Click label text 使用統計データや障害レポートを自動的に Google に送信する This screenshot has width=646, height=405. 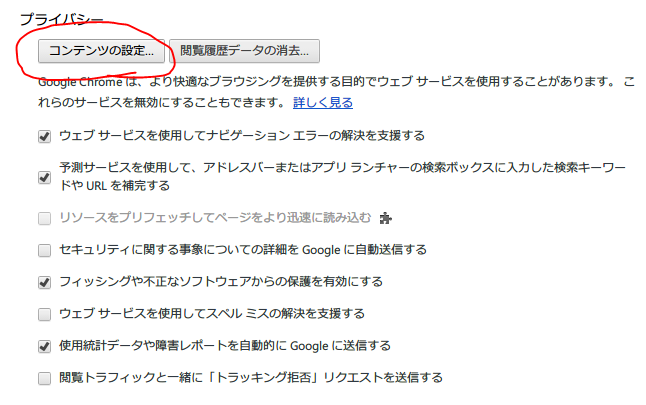[225, 346]
